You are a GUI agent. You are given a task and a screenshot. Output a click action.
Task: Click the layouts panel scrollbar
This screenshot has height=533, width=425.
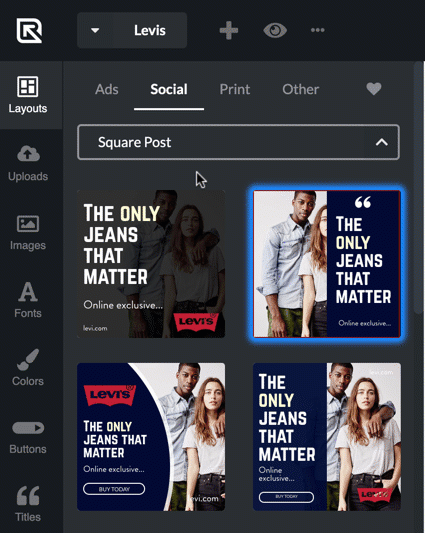[419, 187]
